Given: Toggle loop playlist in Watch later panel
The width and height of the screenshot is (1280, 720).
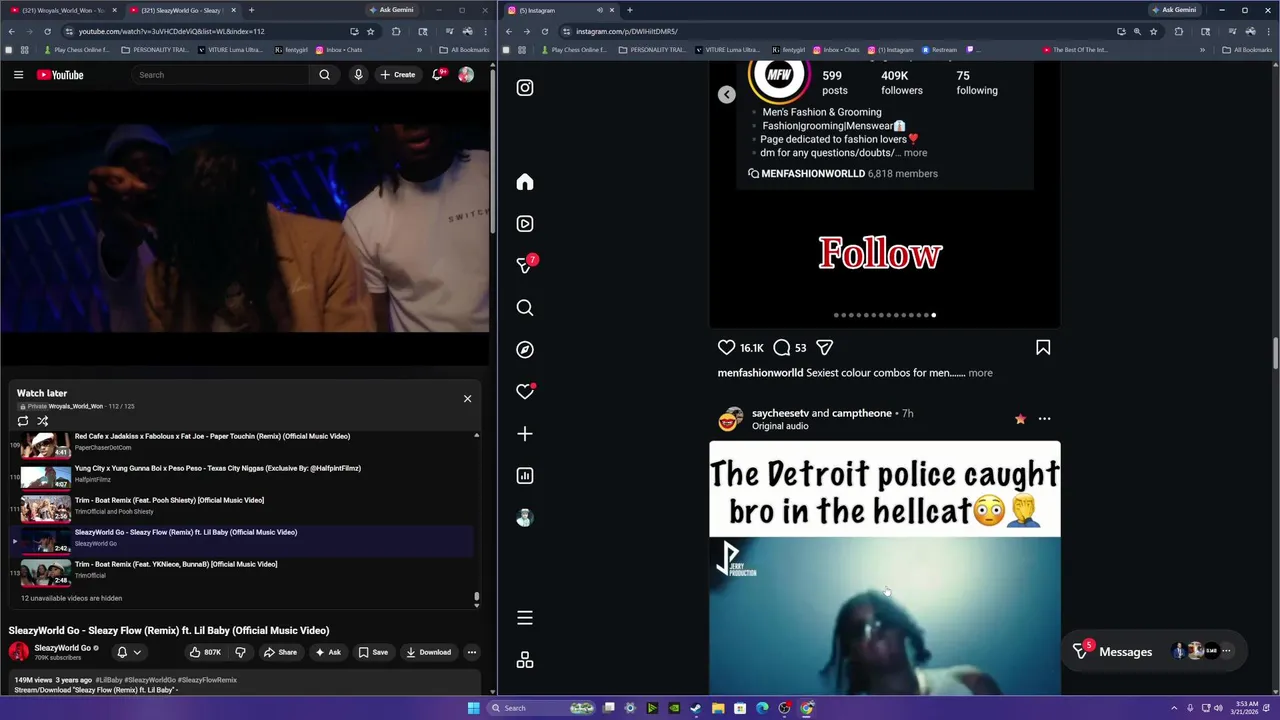Looking at the screenshot, I should (23, 421).
